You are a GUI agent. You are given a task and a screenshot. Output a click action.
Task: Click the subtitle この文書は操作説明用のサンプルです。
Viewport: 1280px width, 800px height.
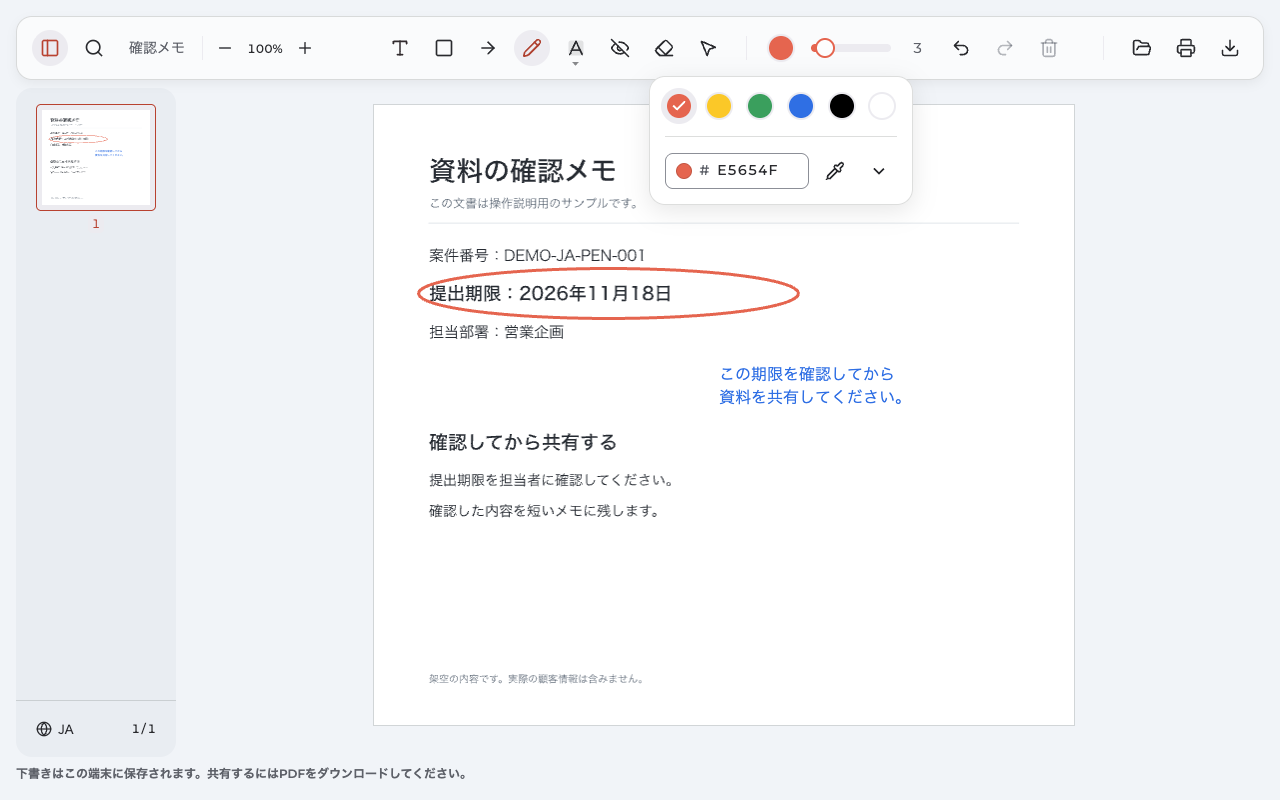click(x=534, y=203)
